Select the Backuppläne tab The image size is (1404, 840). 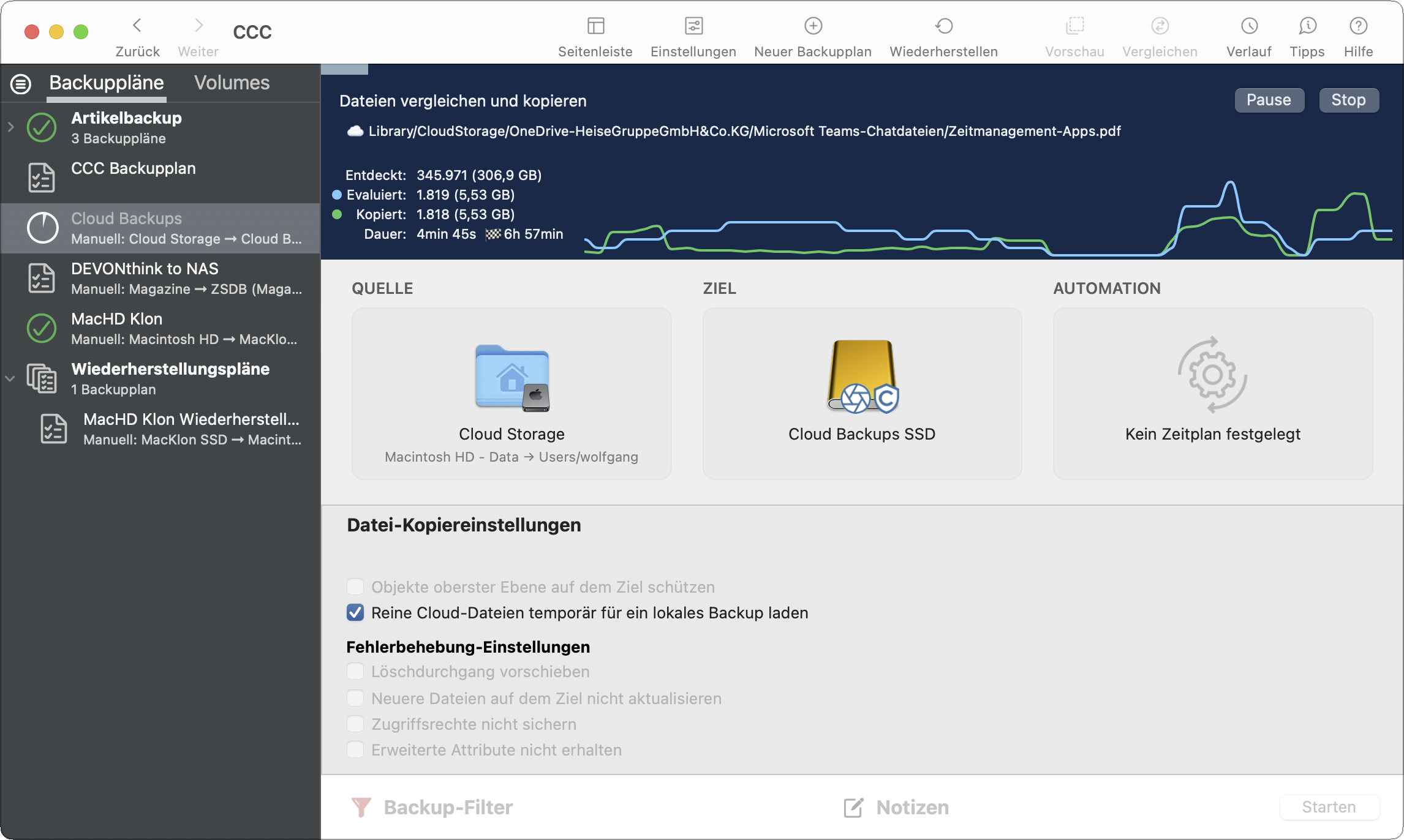pyautogui.click(x=107, y=83)
